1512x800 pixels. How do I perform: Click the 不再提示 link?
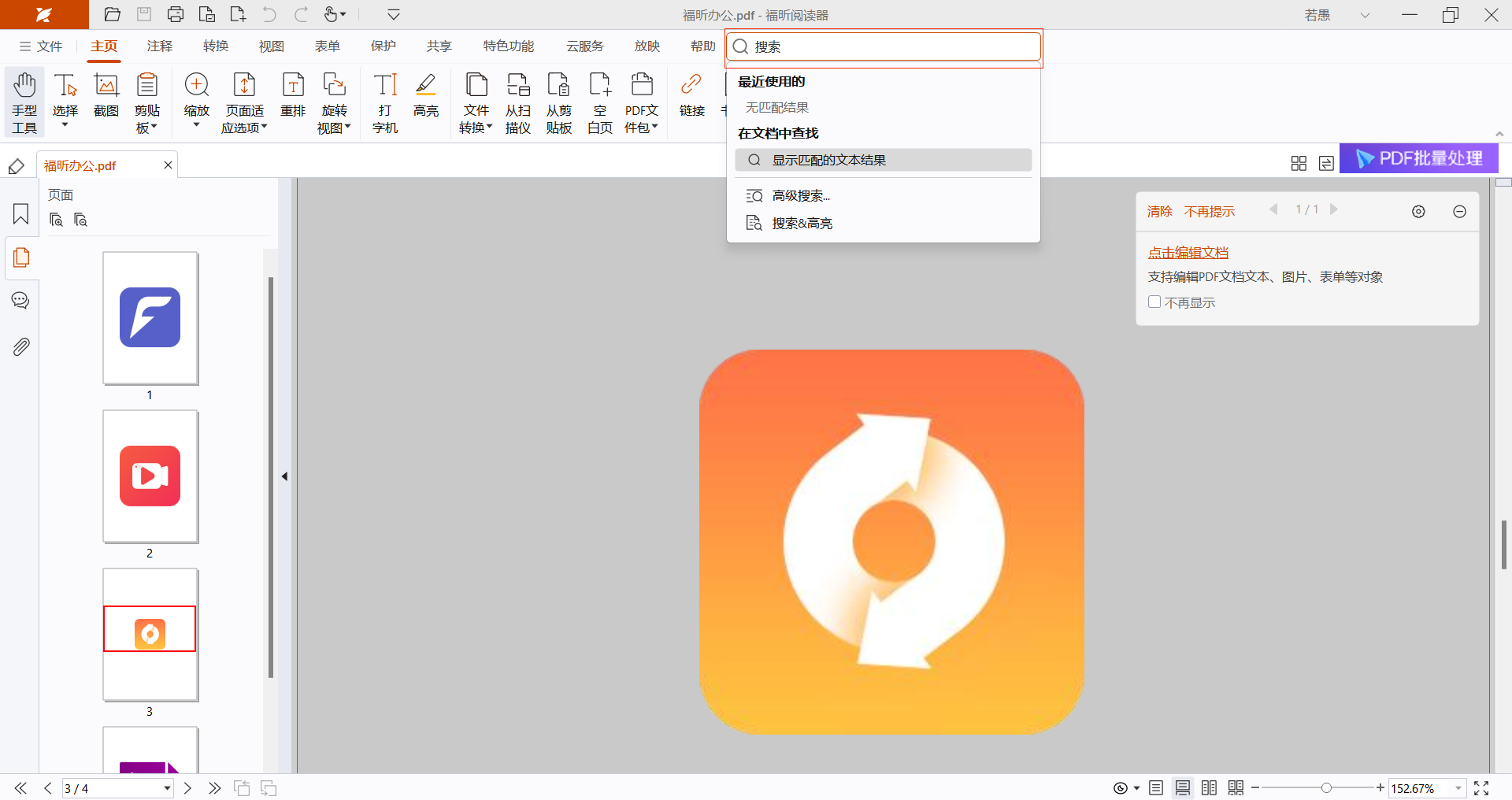pos(1210,211)
